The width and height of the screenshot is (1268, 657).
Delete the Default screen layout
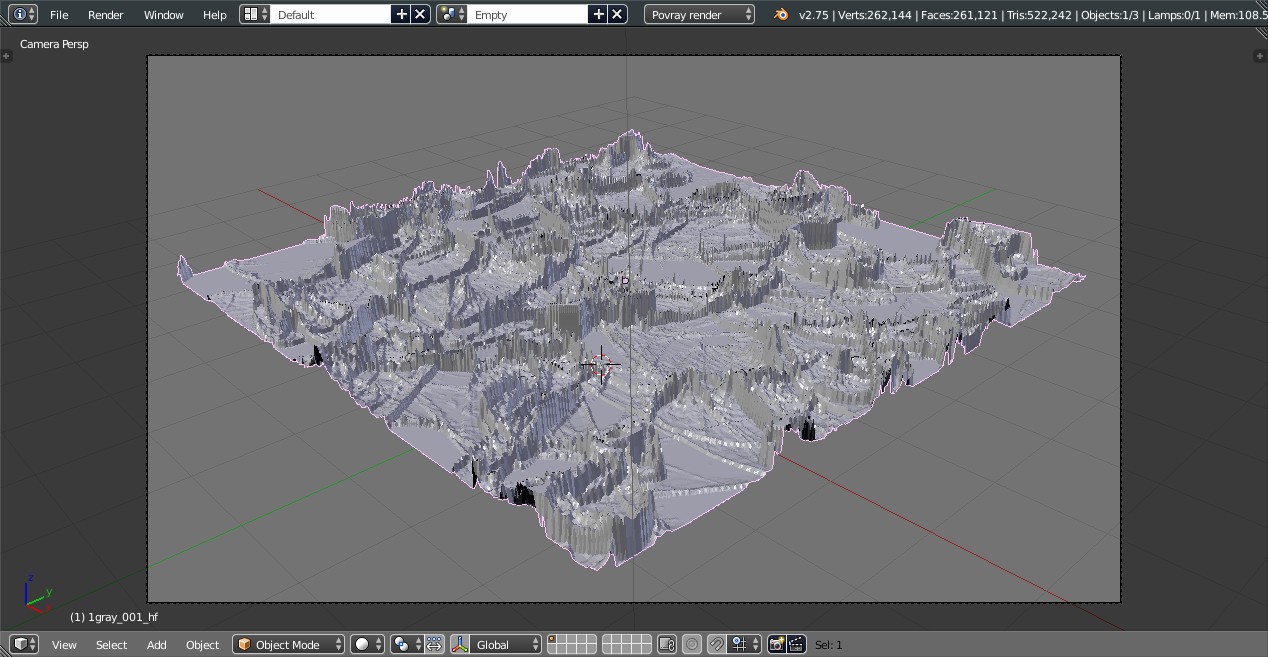[x=420, y=14]
